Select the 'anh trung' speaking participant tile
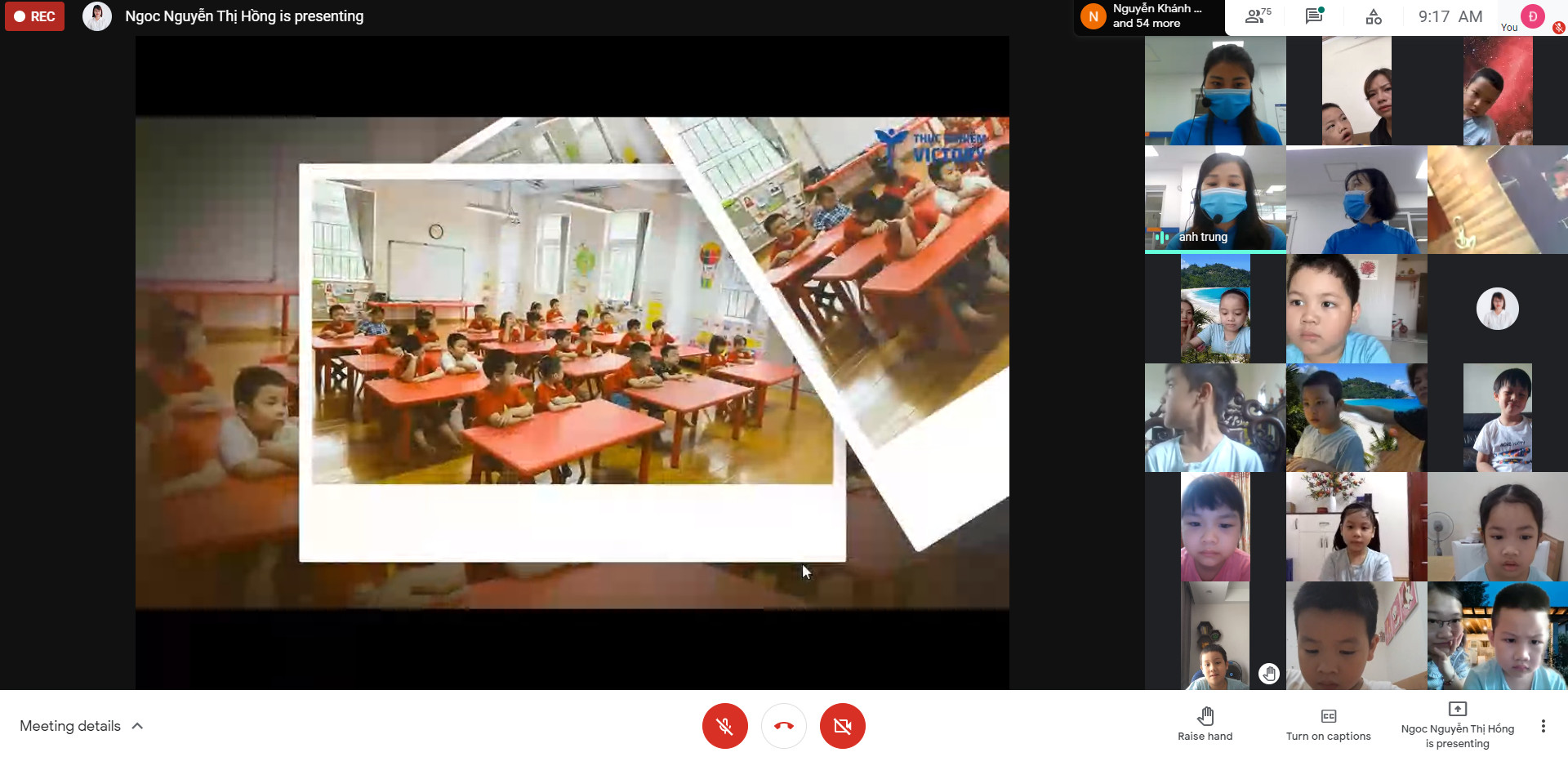Image resolution: width=1568 pixels, height=757 pixels. click(1214, 199)
